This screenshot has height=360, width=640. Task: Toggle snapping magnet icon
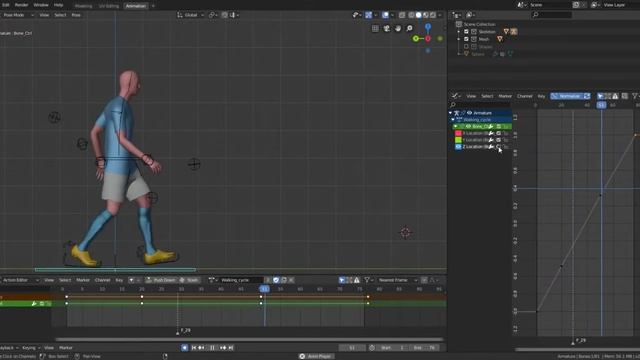(x=225, y=15)
